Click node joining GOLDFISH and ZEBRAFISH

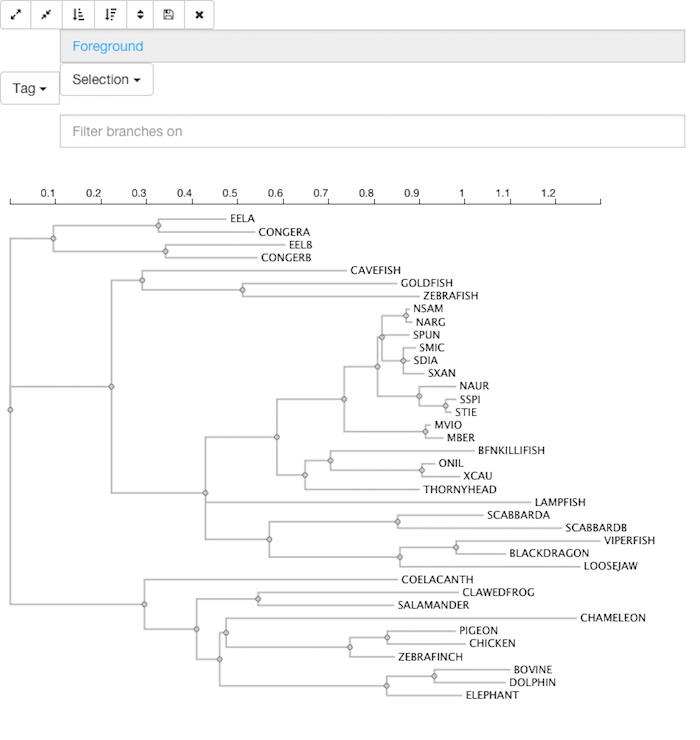(x=243, y=290)
